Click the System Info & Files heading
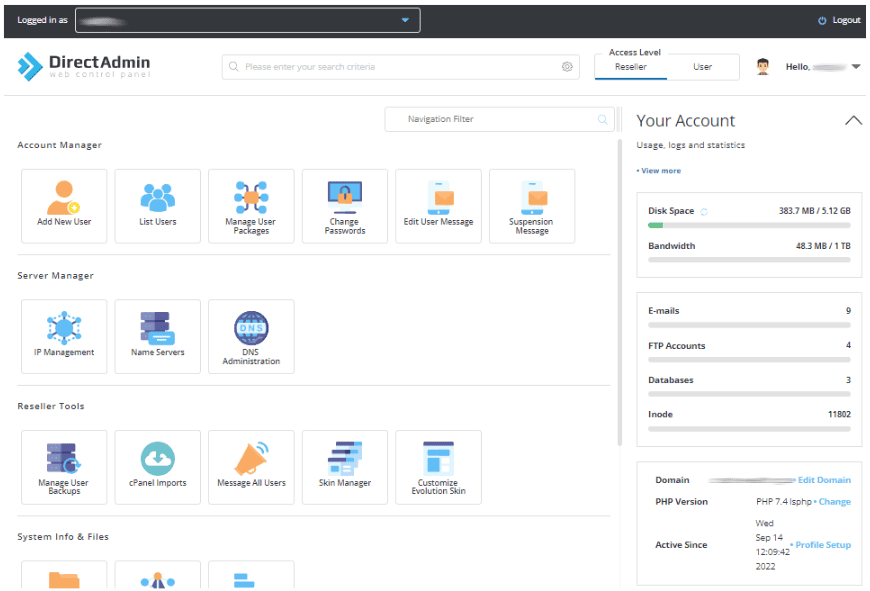The image size is (870, 591). 63,537
